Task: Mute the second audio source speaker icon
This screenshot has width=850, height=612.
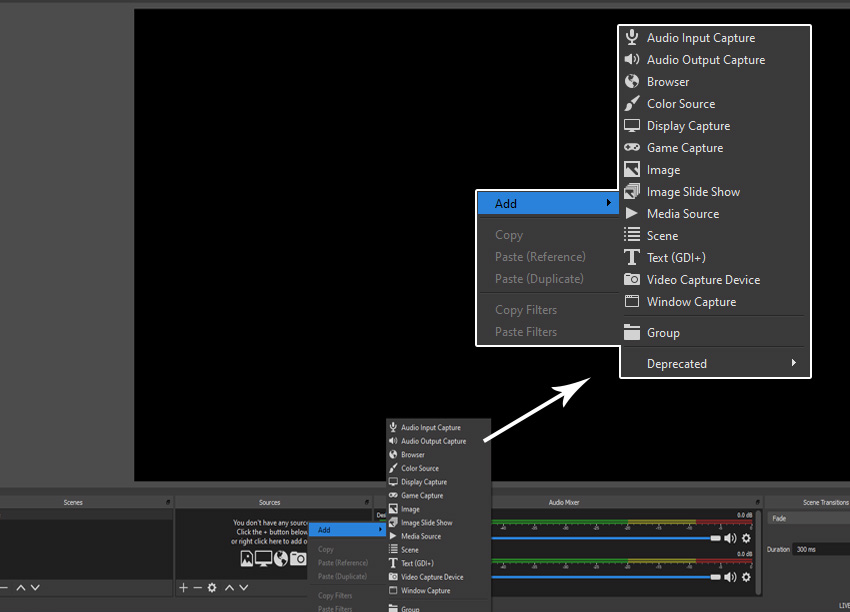Action: (729, 576)
